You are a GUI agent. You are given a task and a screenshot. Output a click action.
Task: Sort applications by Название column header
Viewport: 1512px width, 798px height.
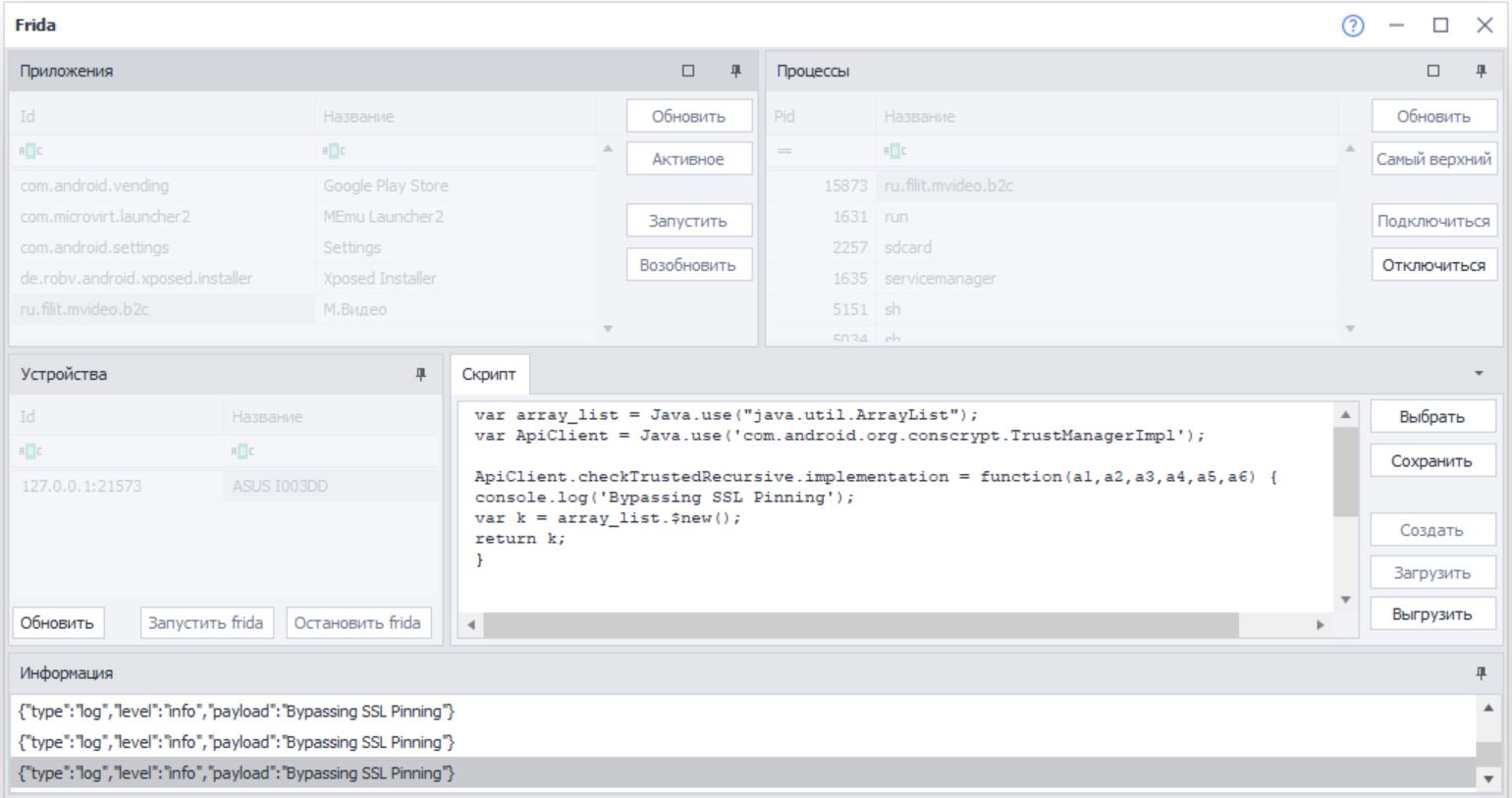tap(456, 116)
